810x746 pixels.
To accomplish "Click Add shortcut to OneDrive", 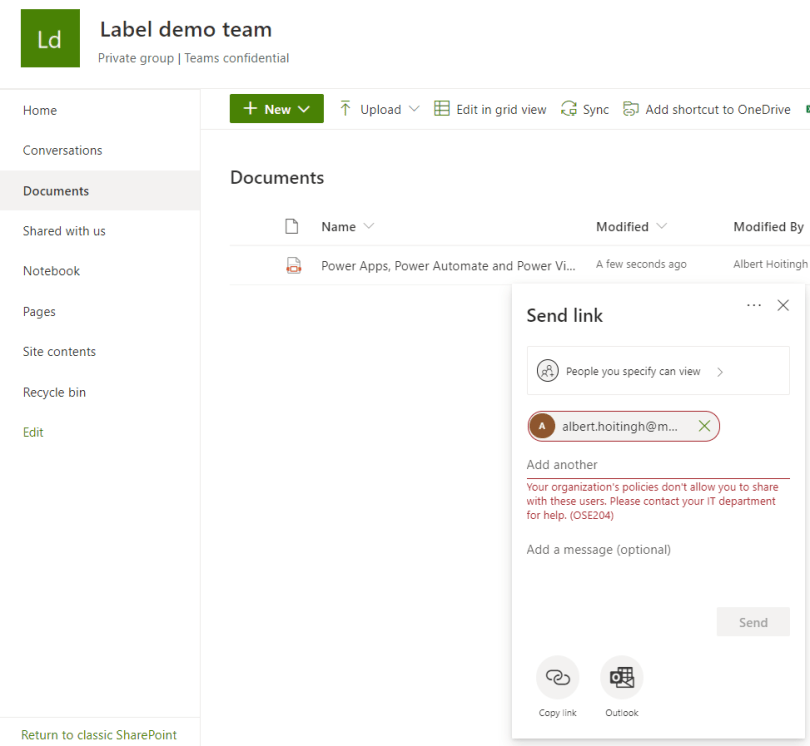I will point(706,109).
